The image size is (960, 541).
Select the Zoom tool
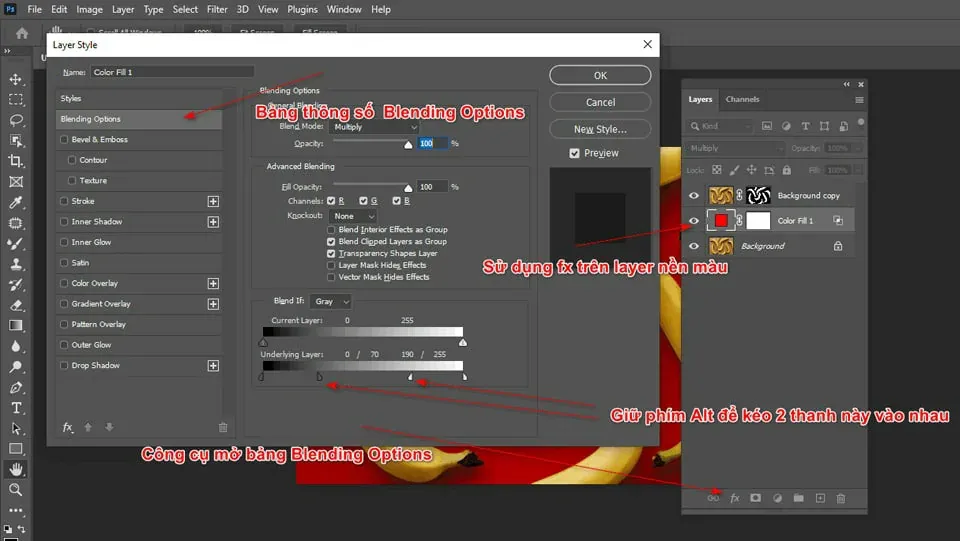pyautogui.click(x=16, y=490)
